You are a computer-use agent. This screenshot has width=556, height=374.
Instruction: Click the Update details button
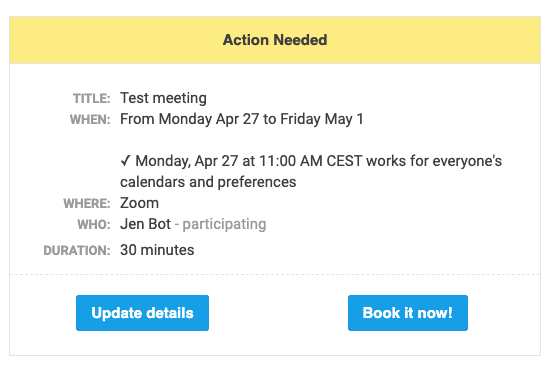click(x=142, y=313)
